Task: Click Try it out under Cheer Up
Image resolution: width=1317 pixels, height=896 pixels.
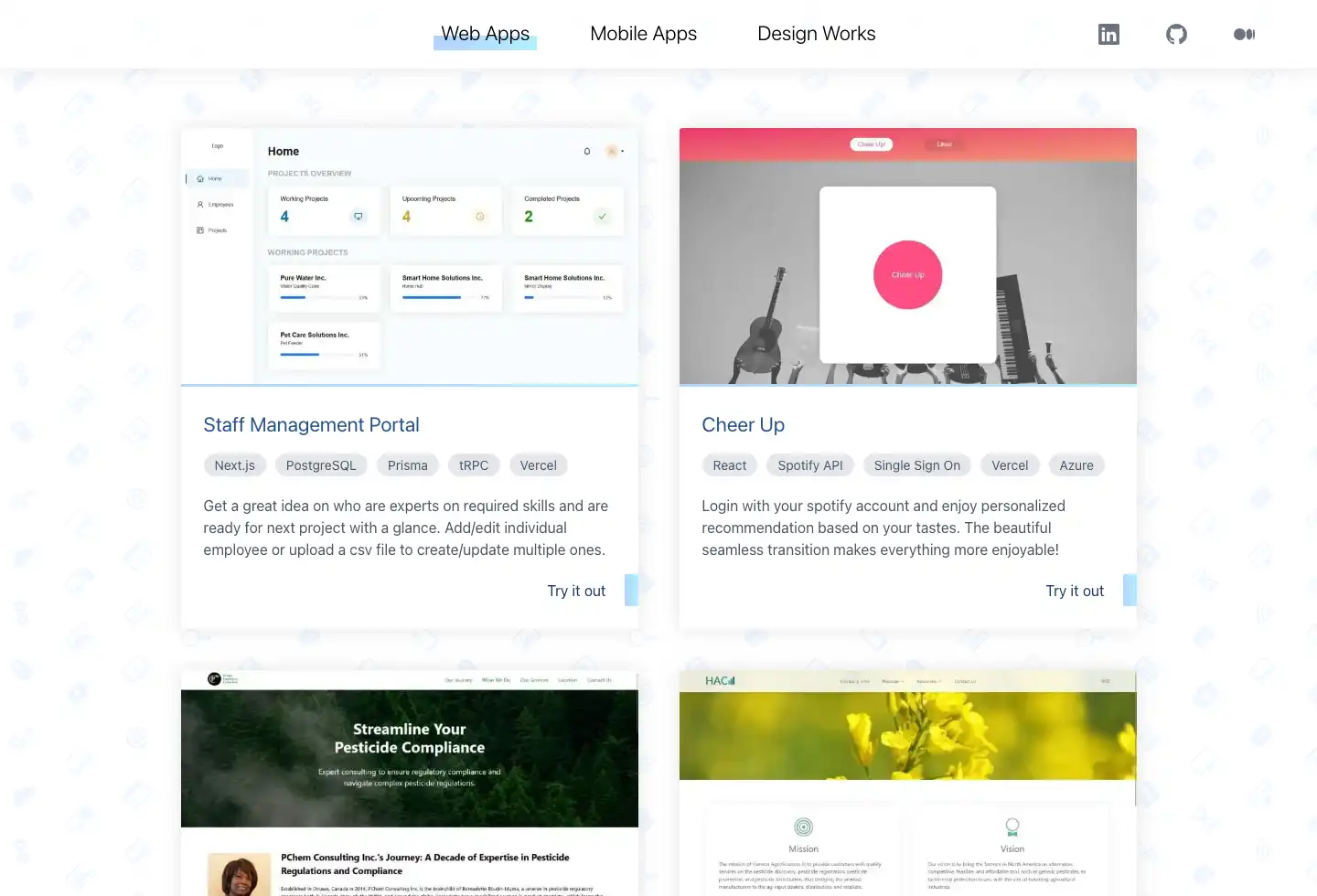Action: coord(1075,591)
